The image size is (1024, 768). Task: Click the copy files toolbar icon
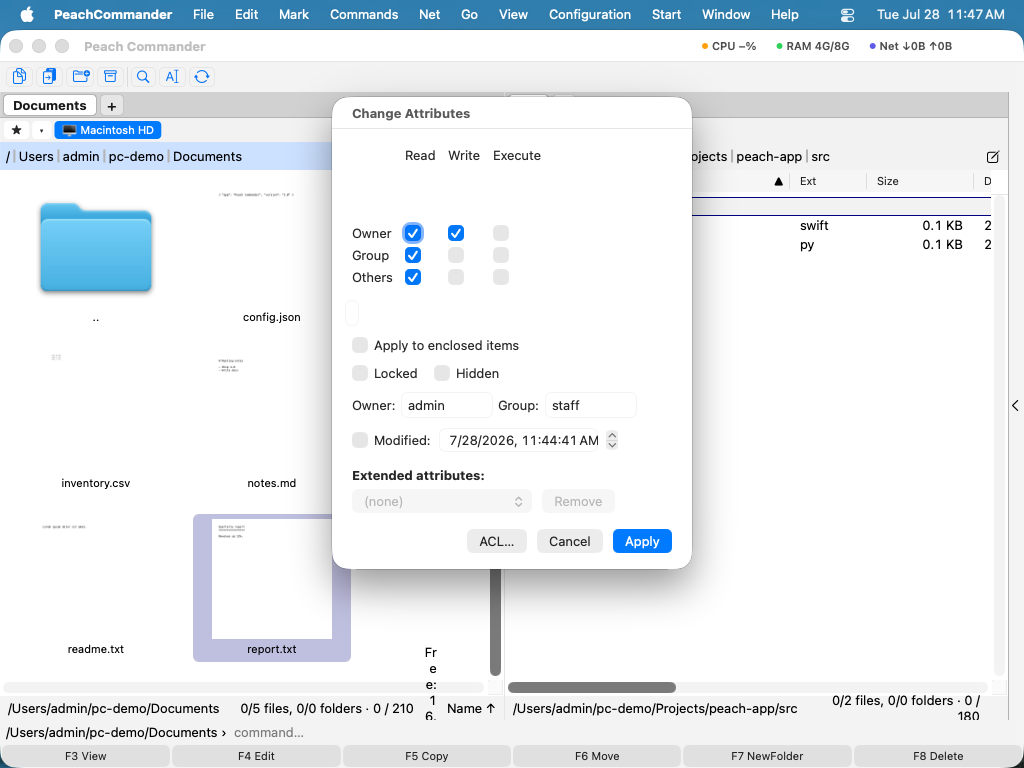point(20,76)
